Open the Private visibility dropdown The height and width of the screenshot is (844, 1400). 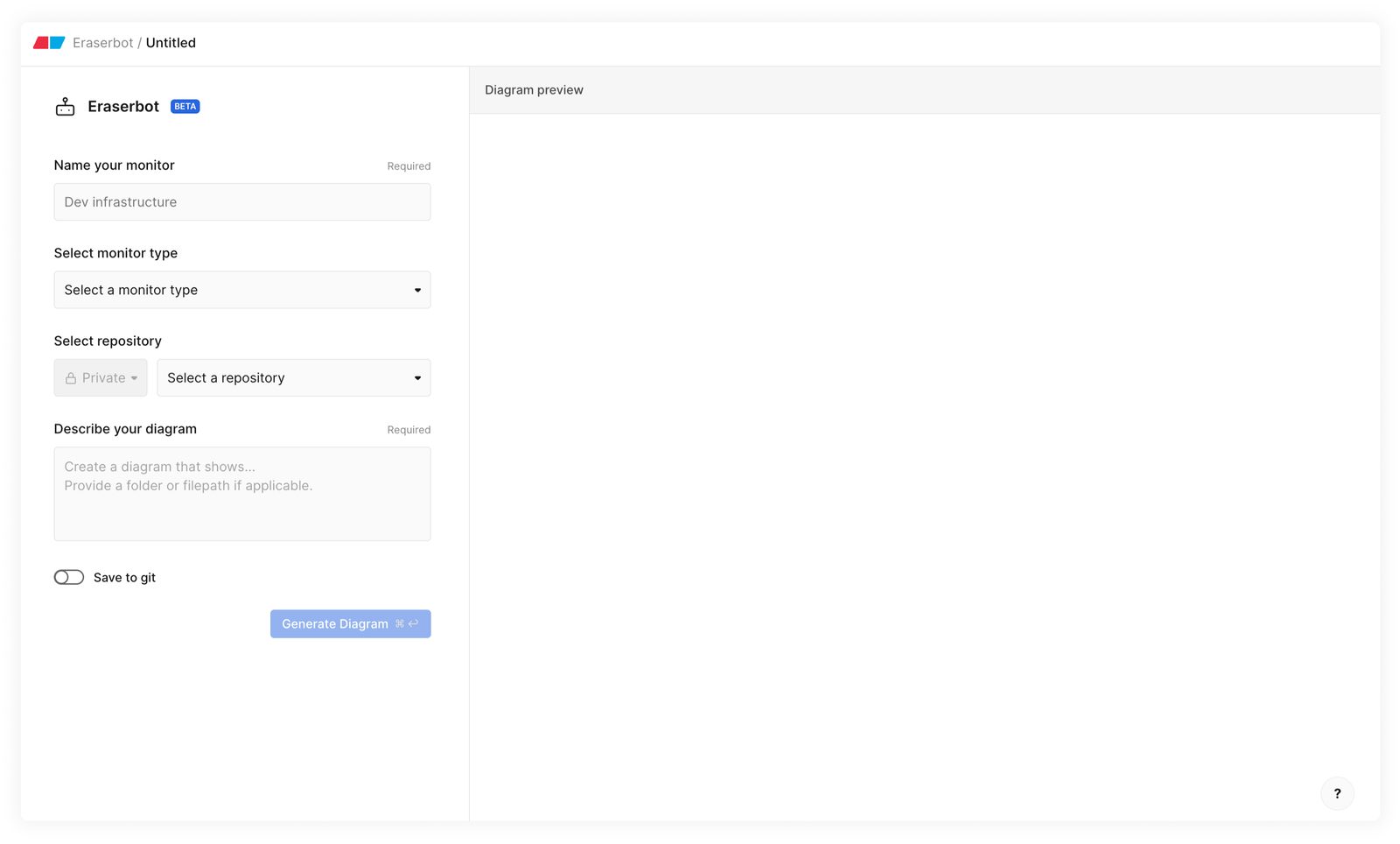(x=101, y=378)
